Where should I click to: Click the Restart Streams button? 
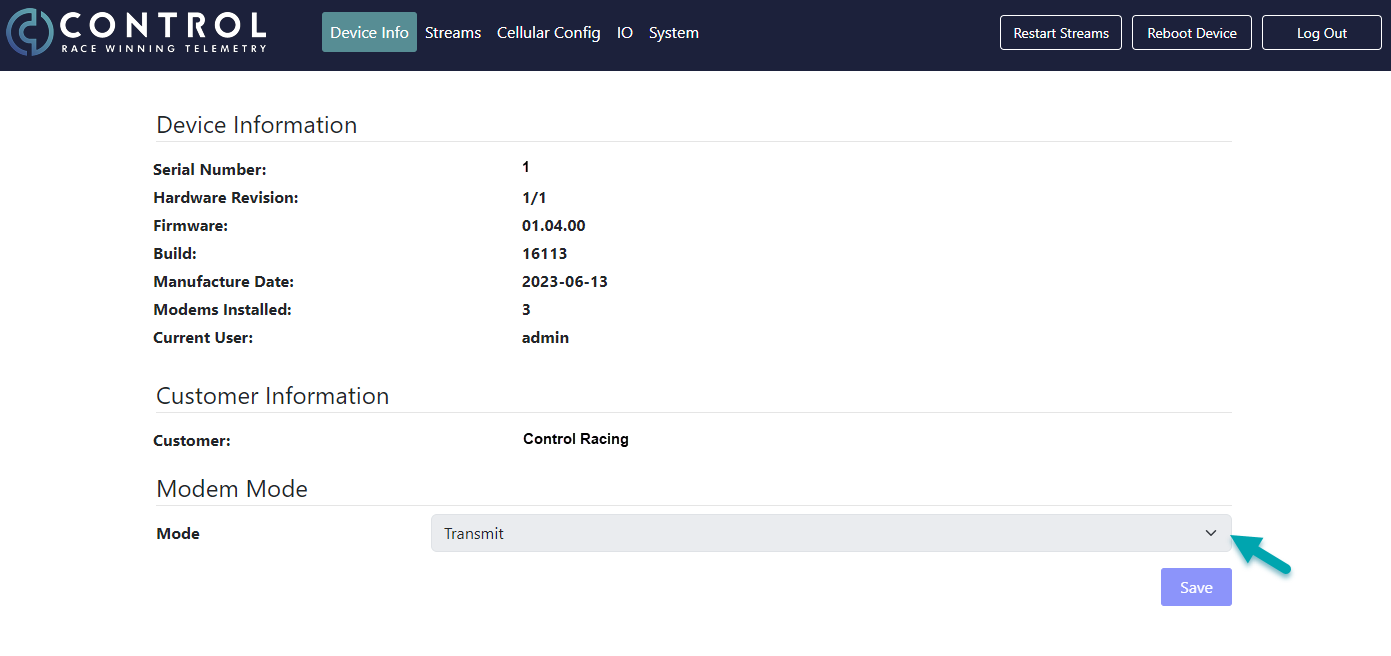click(x=1060, y=32)
